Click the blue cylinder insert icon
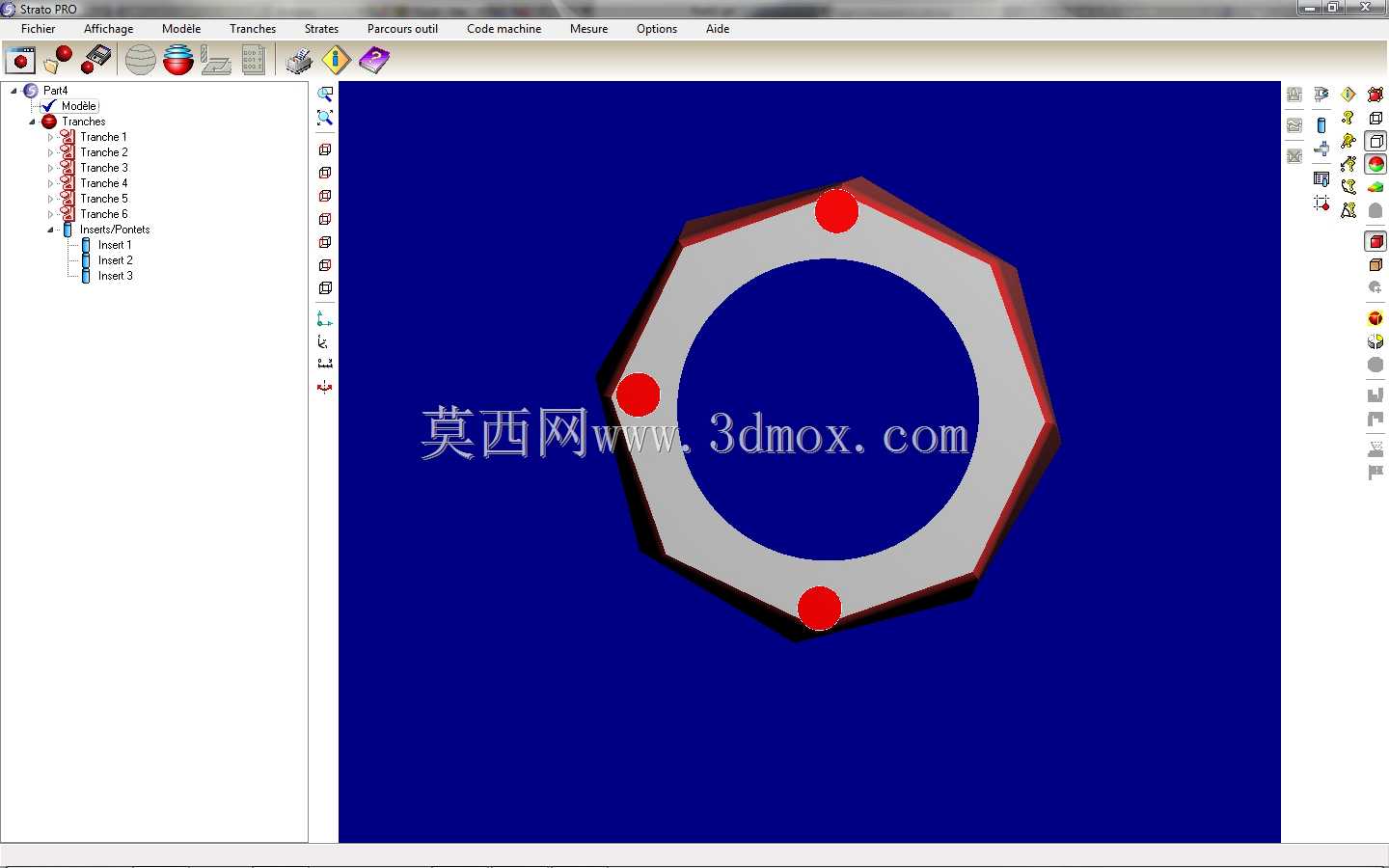The height and width of the screenshot is (868, 1389). [1321, 125]
